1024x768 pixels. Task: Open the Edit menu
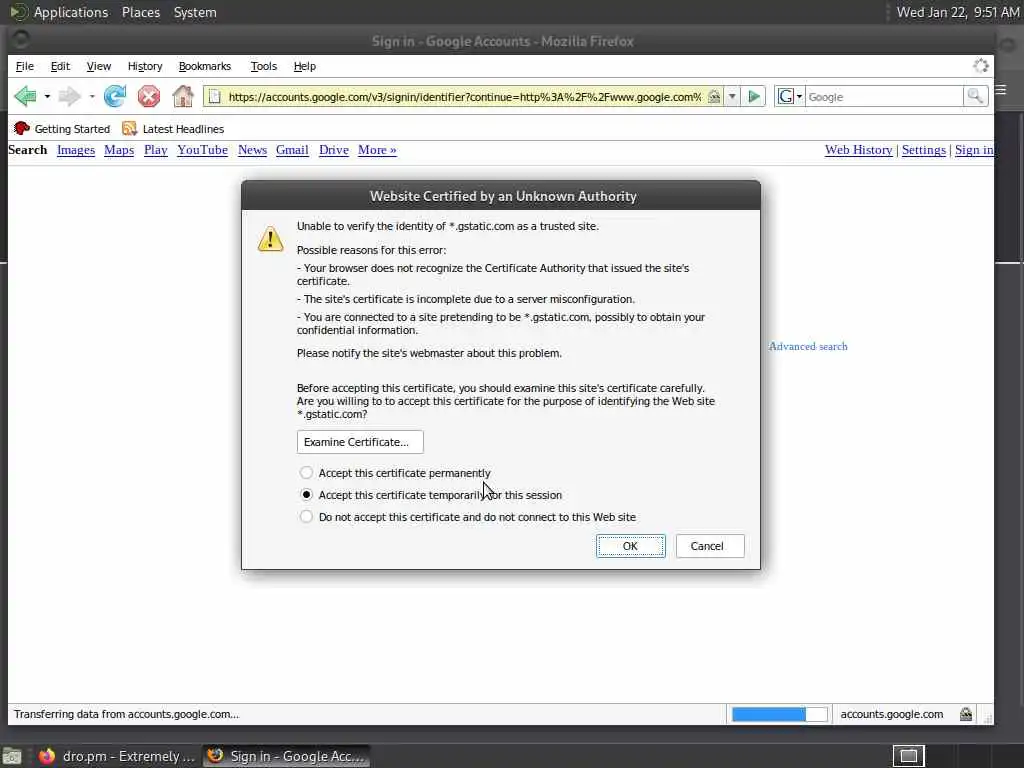pos(60,66)
